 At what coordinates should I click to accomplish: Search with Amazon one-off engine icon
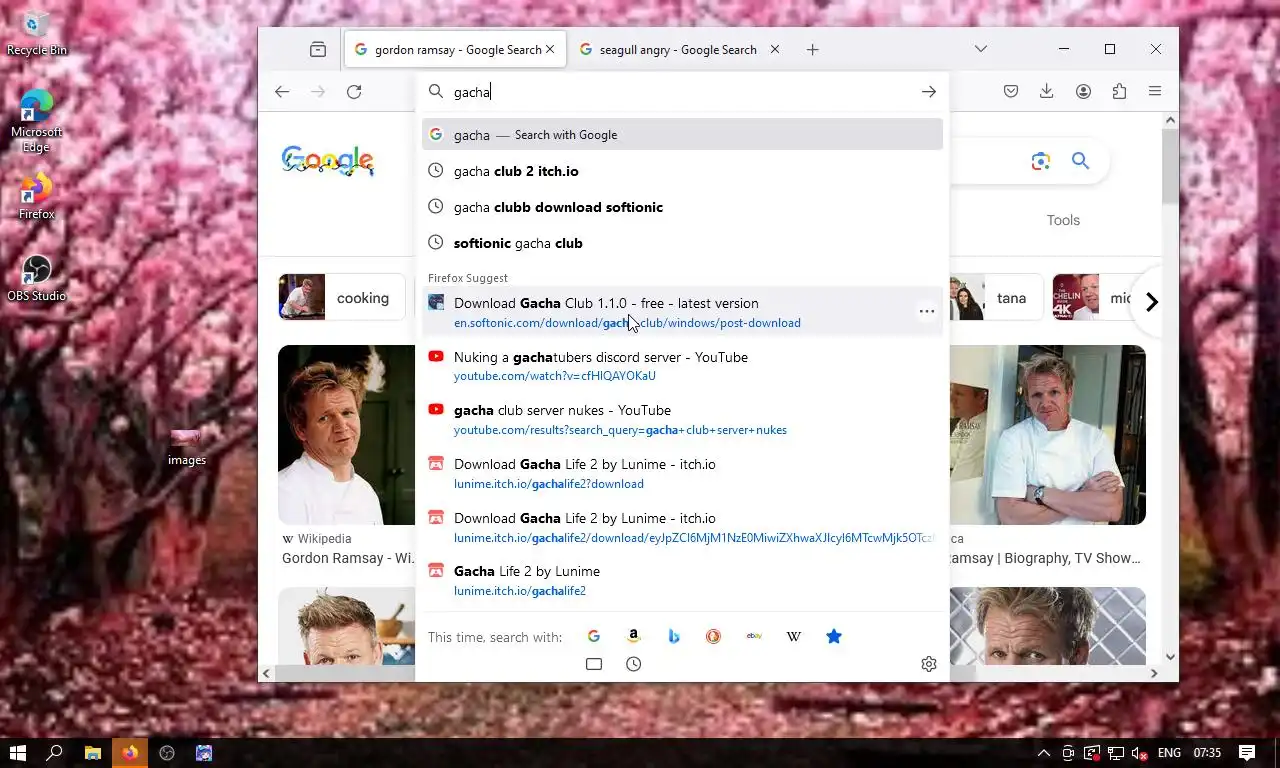click(633, 636)
